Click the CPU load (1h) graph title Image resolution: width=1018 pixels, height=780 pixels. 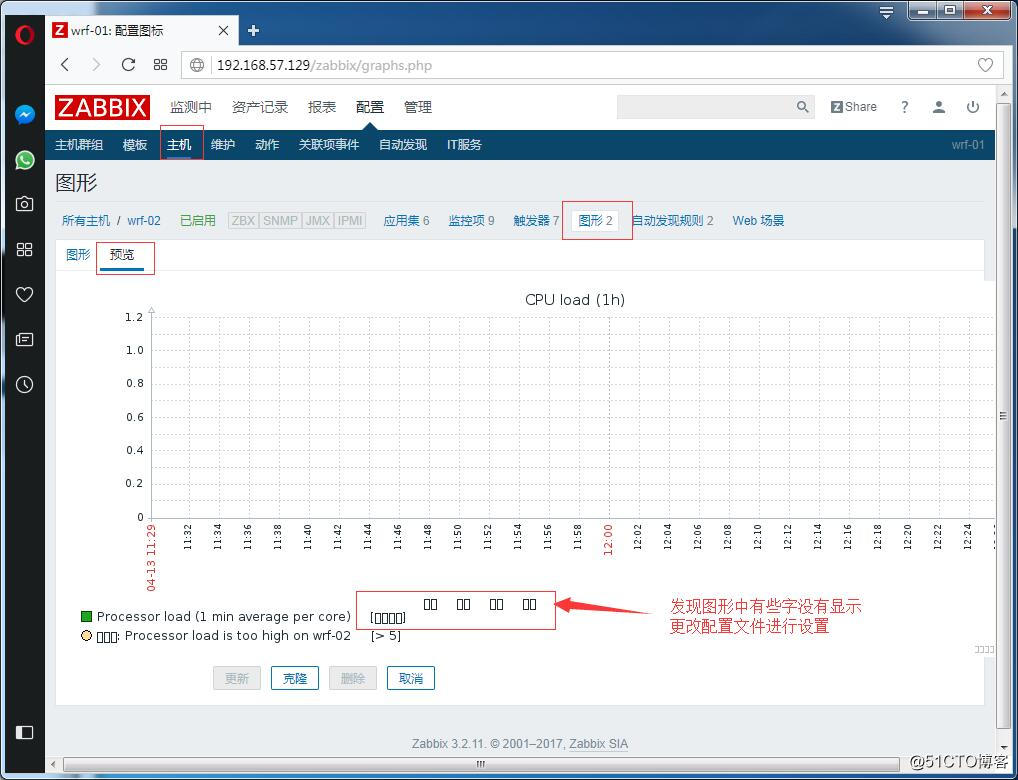[x=575, y=300]
